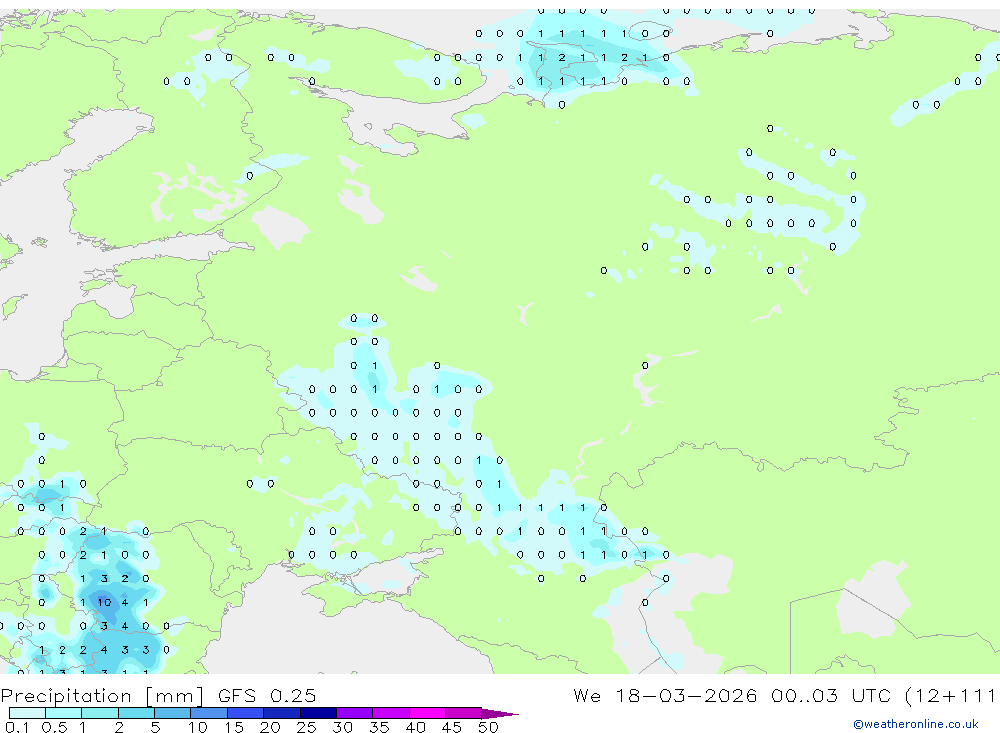
Task: Select the 5–10 mm legend swatch
Action: [173, 713]
